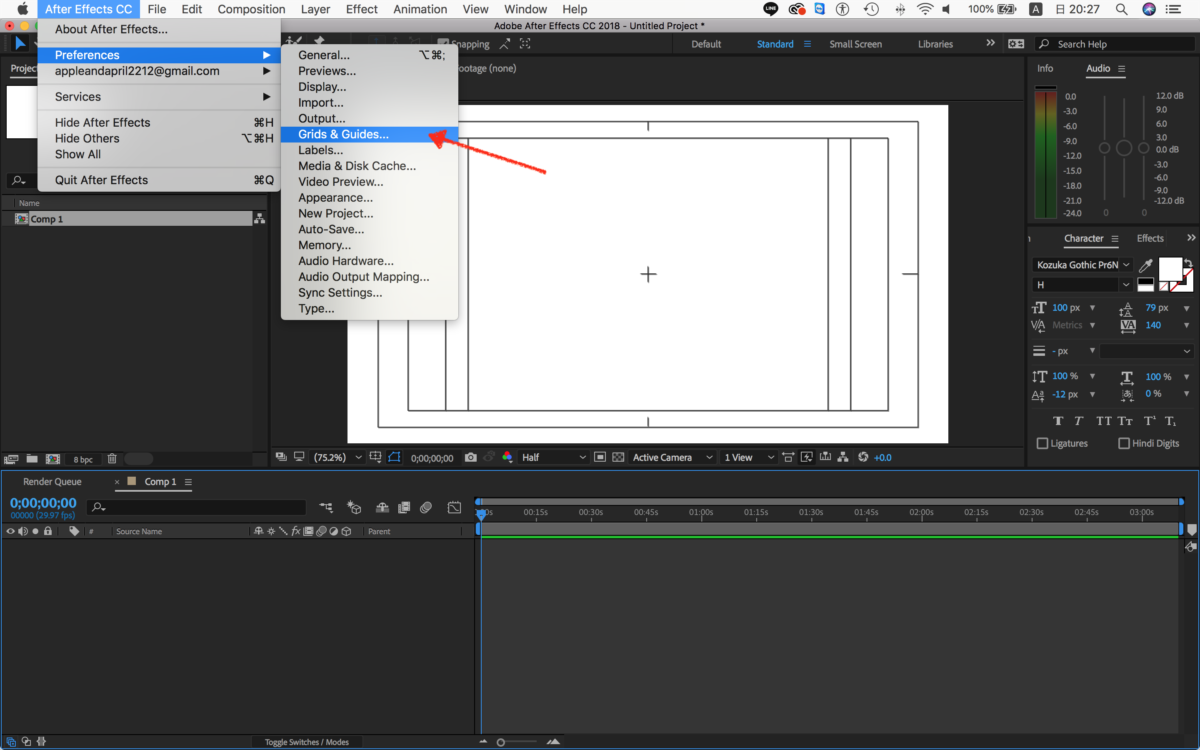The width and height of the screenshot is (1200, 750).
Task: Take a snapshot with the camera icon
Action: tap(470, 457)
